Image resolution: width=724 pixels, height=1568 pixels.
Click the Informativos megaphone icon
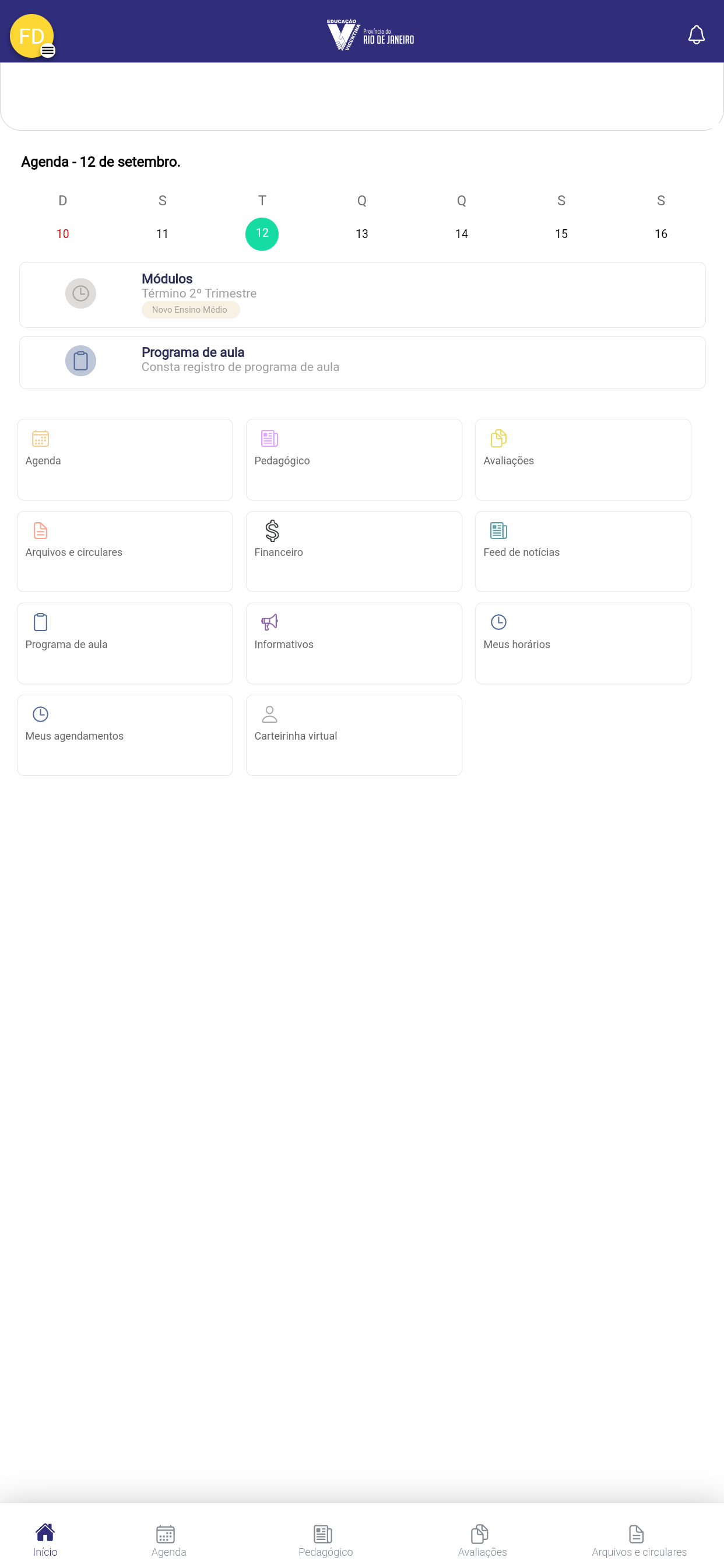tap(269, 622)
